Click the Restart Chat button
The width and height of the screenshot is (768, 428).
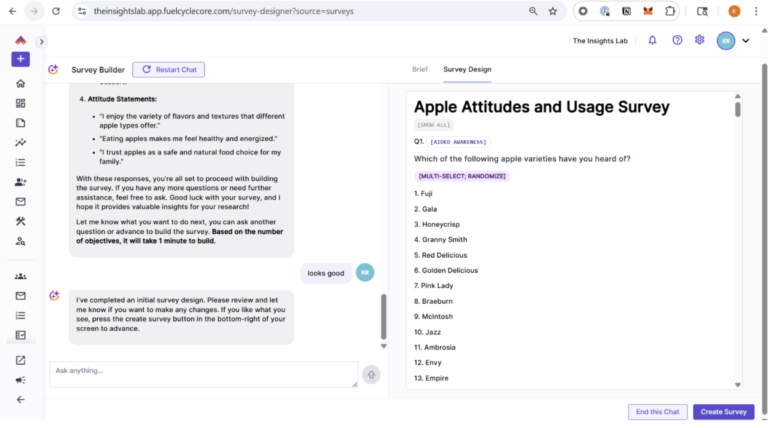coord(169,69)
